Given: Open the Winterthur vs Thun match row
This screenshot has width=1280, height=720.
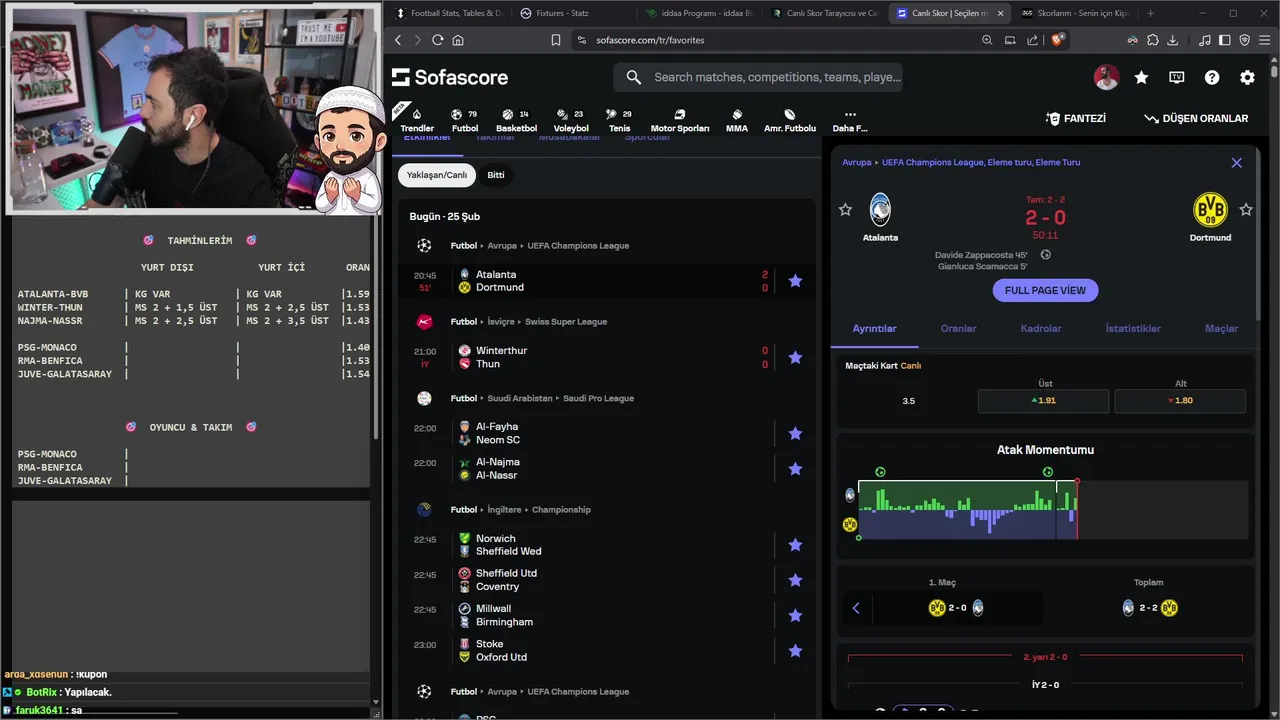Looking at the screenshot, I should [606, 357].
